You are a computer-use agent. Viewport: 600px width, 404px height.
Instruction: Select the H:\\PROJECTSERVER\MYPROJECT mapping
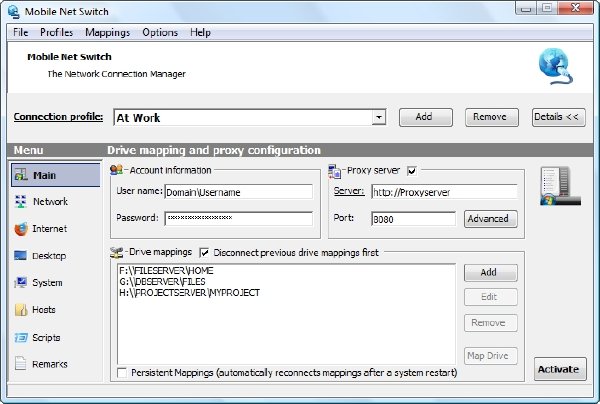pyautogui.click(x=189, y=293)
